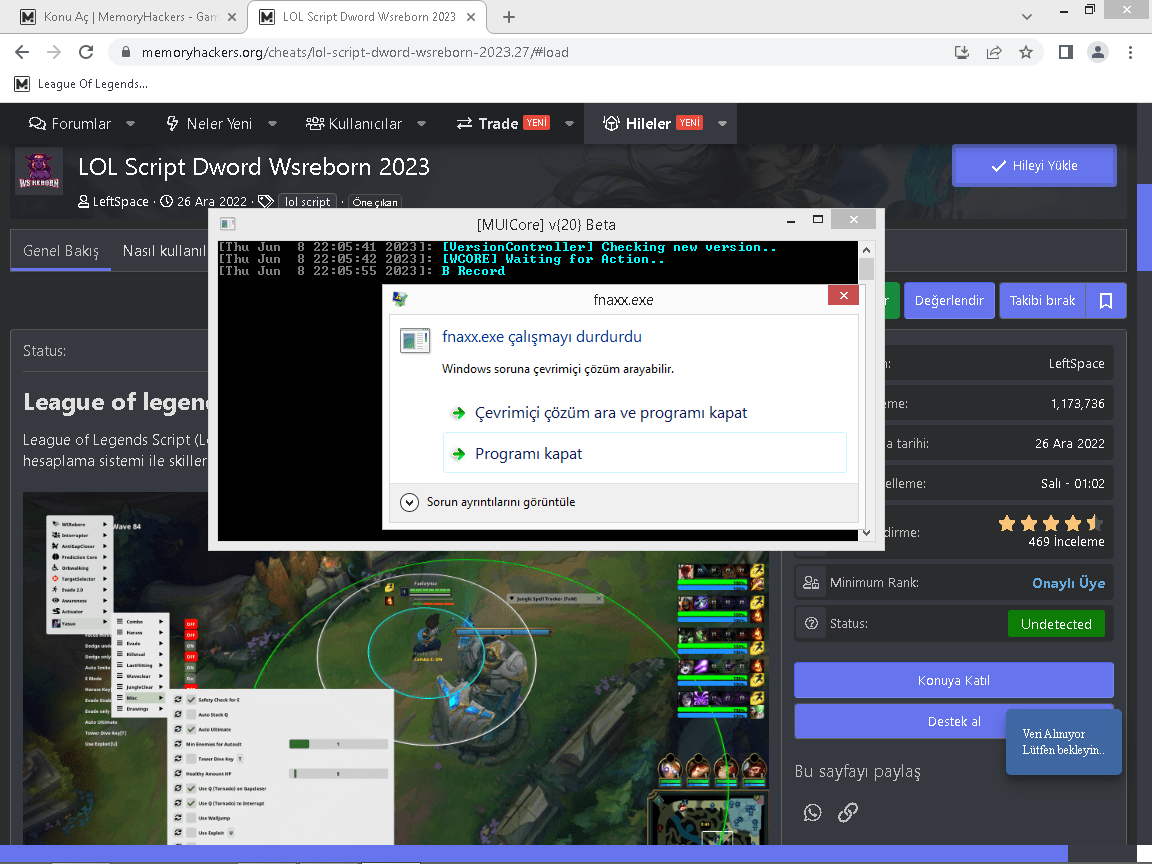Click the Wsreborn cheat logo thumbnail
The width and height of the screenshot is (1152, 864).
[x=39, y=171]
